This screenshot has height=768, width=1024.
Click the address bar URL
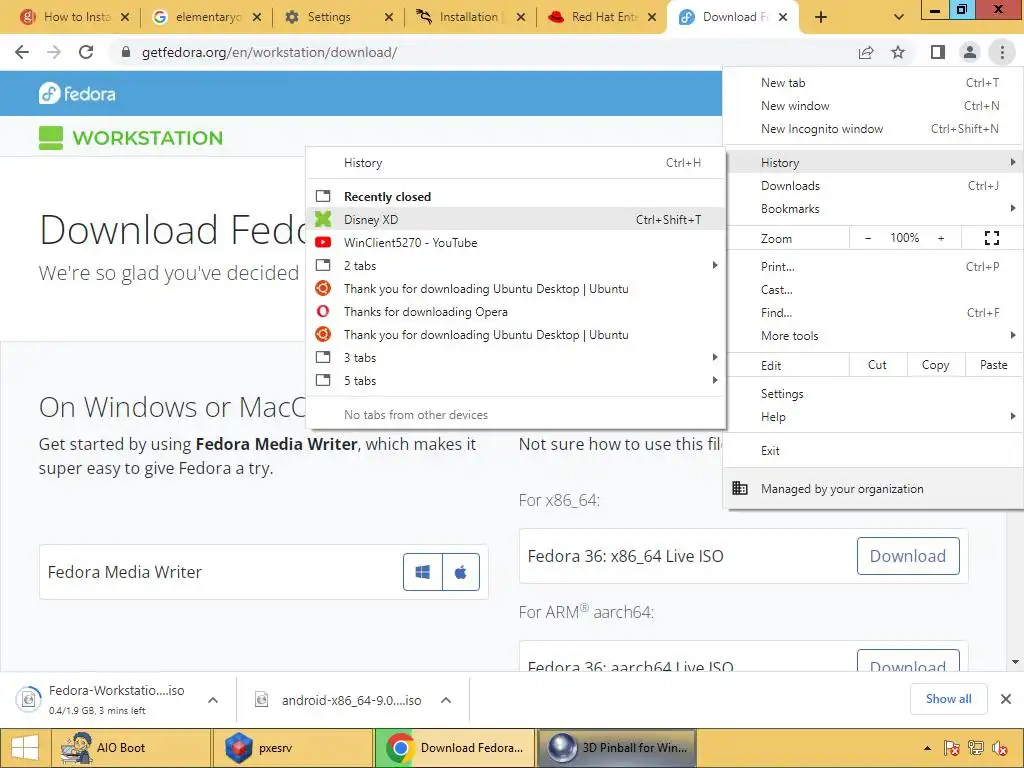point(269,52)
